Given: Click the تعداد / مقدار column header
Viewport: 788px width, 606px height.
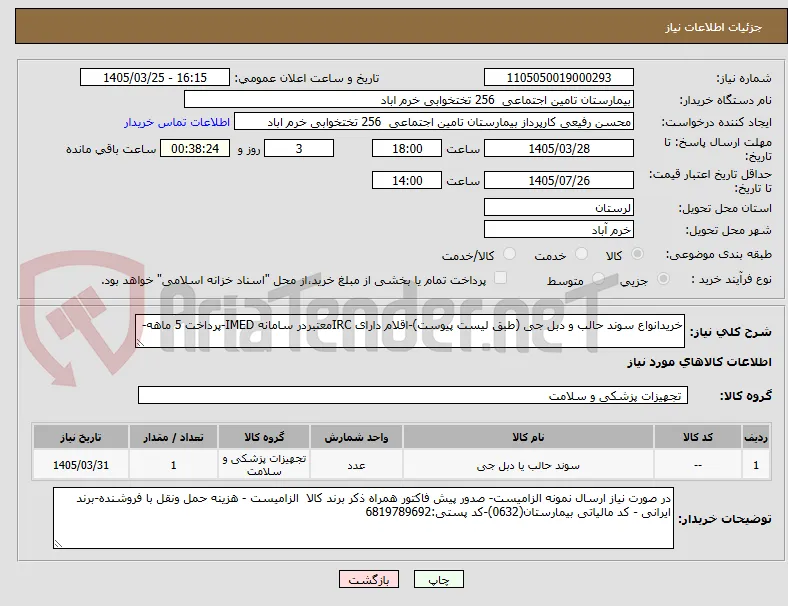Looking at the screenshot, I should 173,437.
